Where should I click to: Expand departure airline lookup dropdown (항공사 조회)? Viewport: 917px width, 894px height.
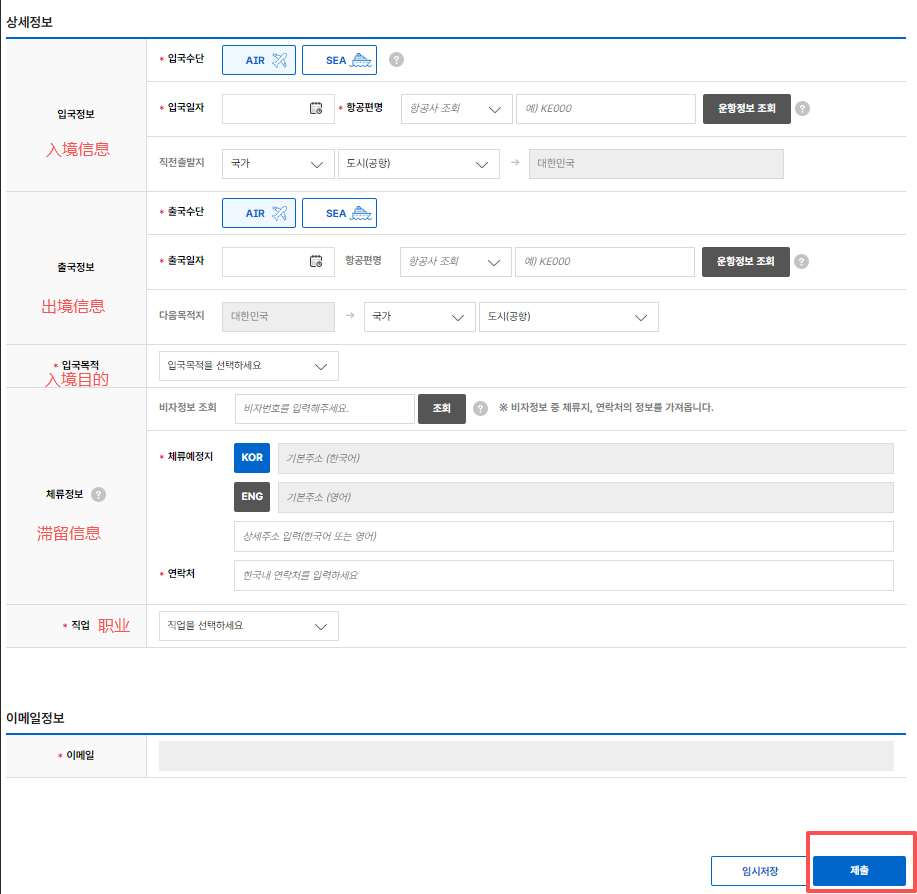pos(456,261)
